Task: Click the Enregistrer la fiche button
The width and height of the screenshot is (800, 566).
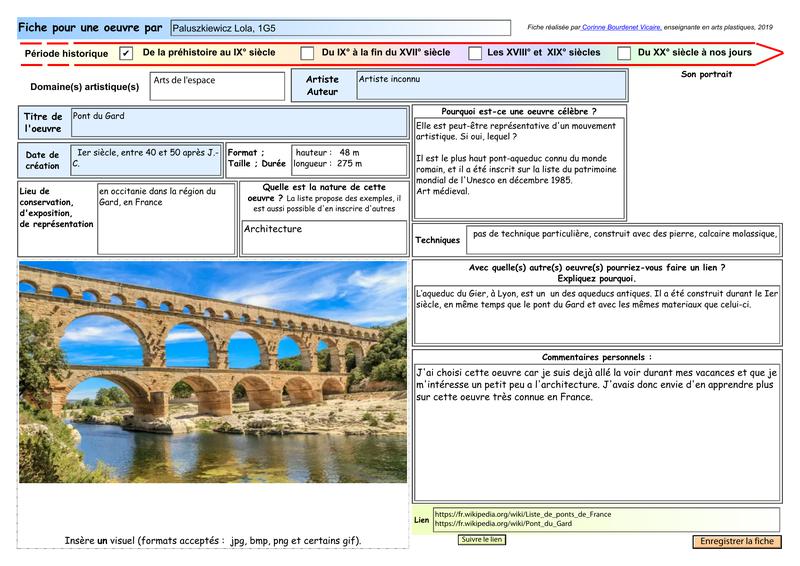Action: 737,541
